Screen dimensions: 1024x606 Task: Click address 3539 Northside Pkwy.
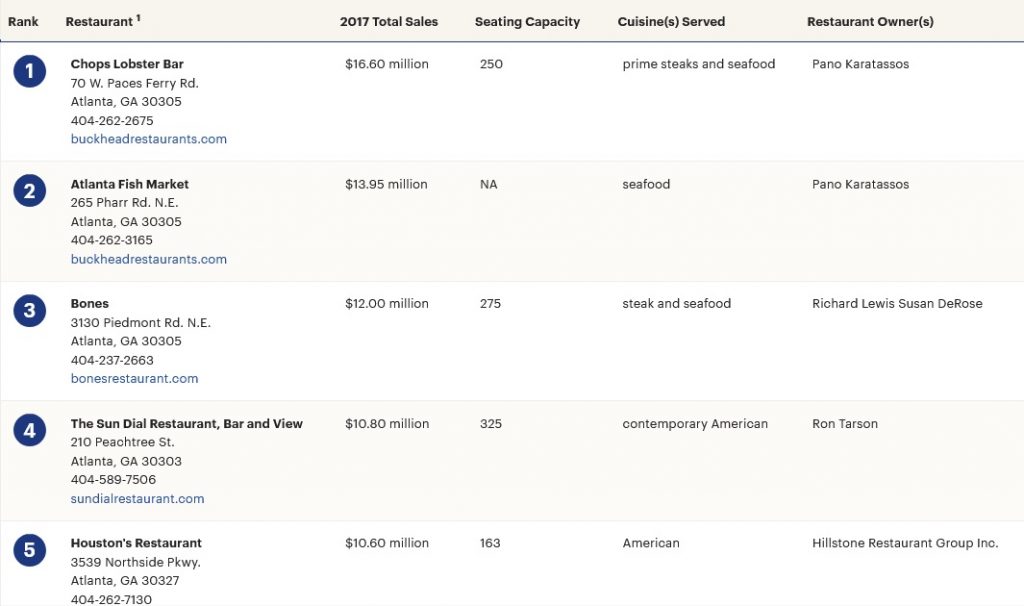[x=135, y=562]
